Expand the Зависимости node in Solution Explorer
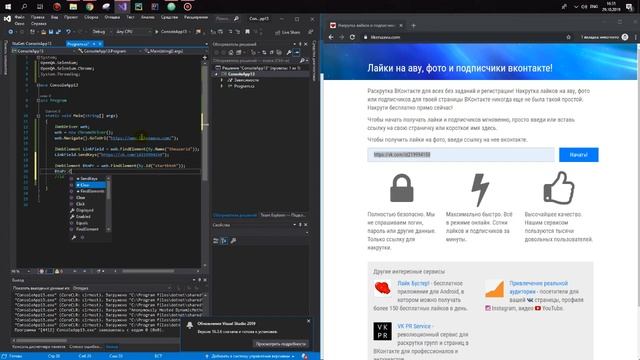Viewport: 640px width, 360px height. click(222, 80)
